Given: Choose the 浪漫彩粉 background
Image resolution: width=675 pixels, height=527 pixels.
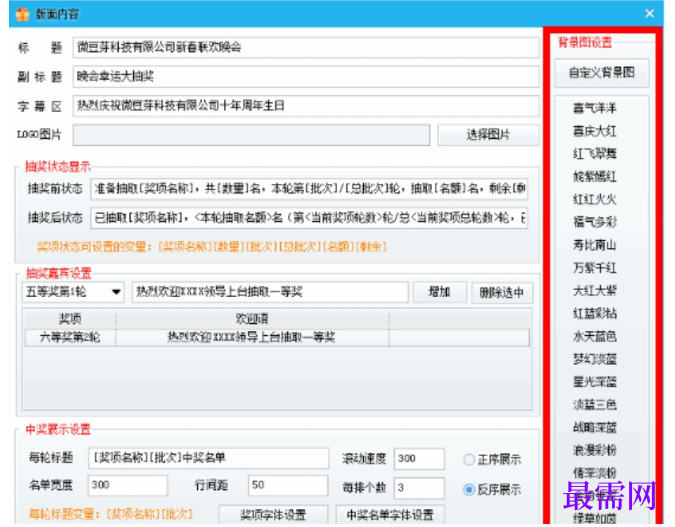Looking at the screenshot, I should [x=595, y=450].
